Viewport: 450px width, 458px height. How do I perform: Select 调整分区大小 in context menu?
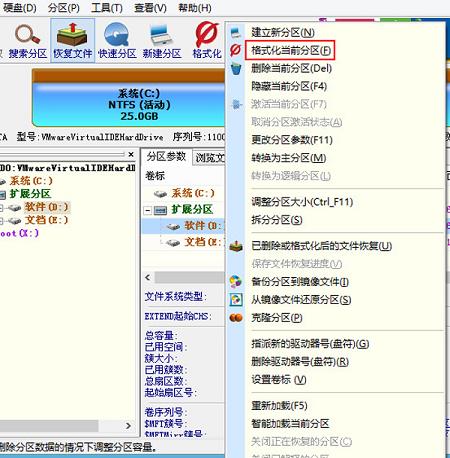[302, 202]
